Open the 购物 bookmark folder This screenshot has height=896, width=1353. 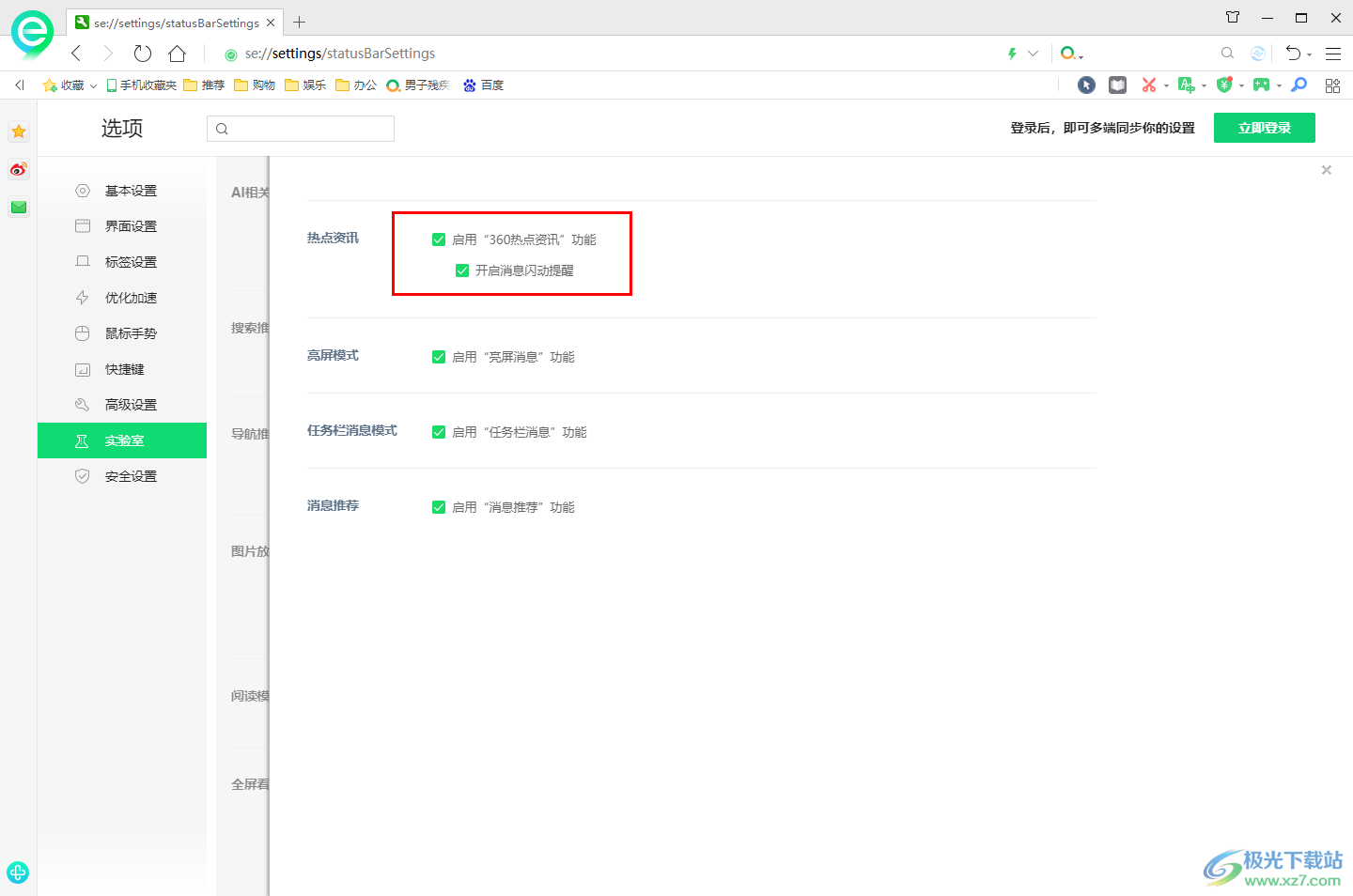(256, 85)
